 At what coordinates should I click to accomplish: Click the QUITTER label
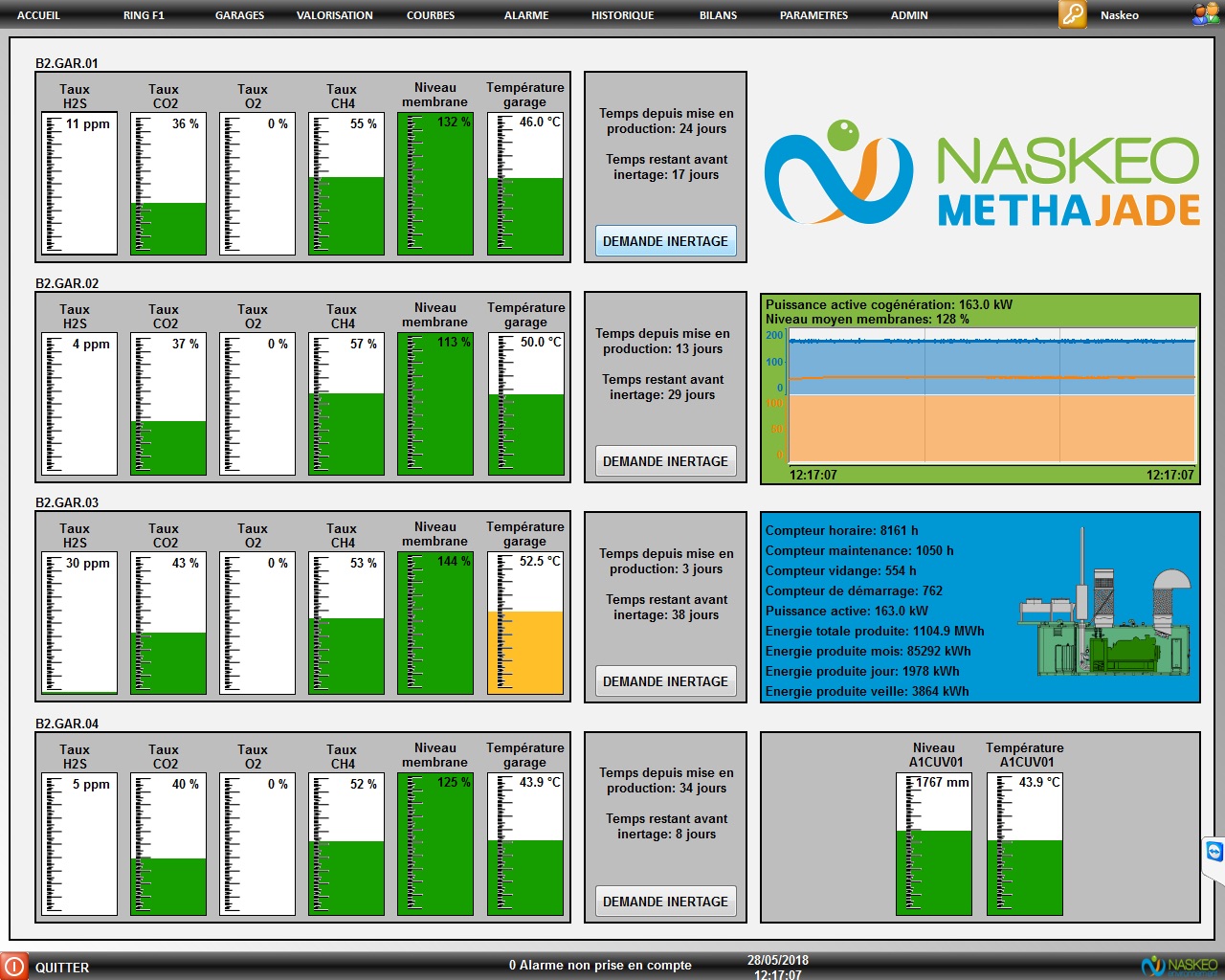tap(62, 968)
